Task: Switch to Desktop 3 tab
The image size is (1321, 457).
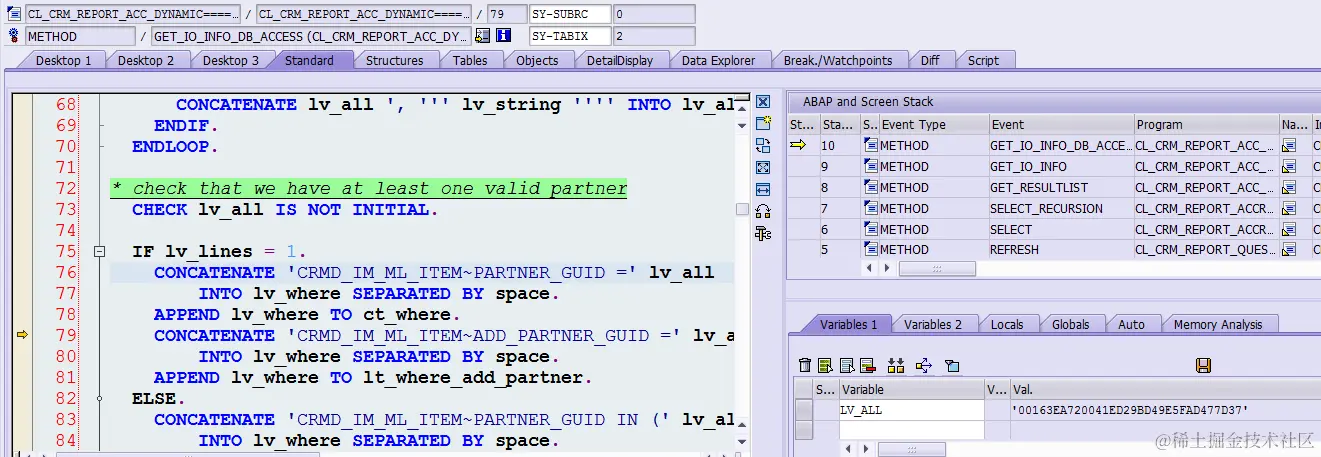Action: (231, 60)
